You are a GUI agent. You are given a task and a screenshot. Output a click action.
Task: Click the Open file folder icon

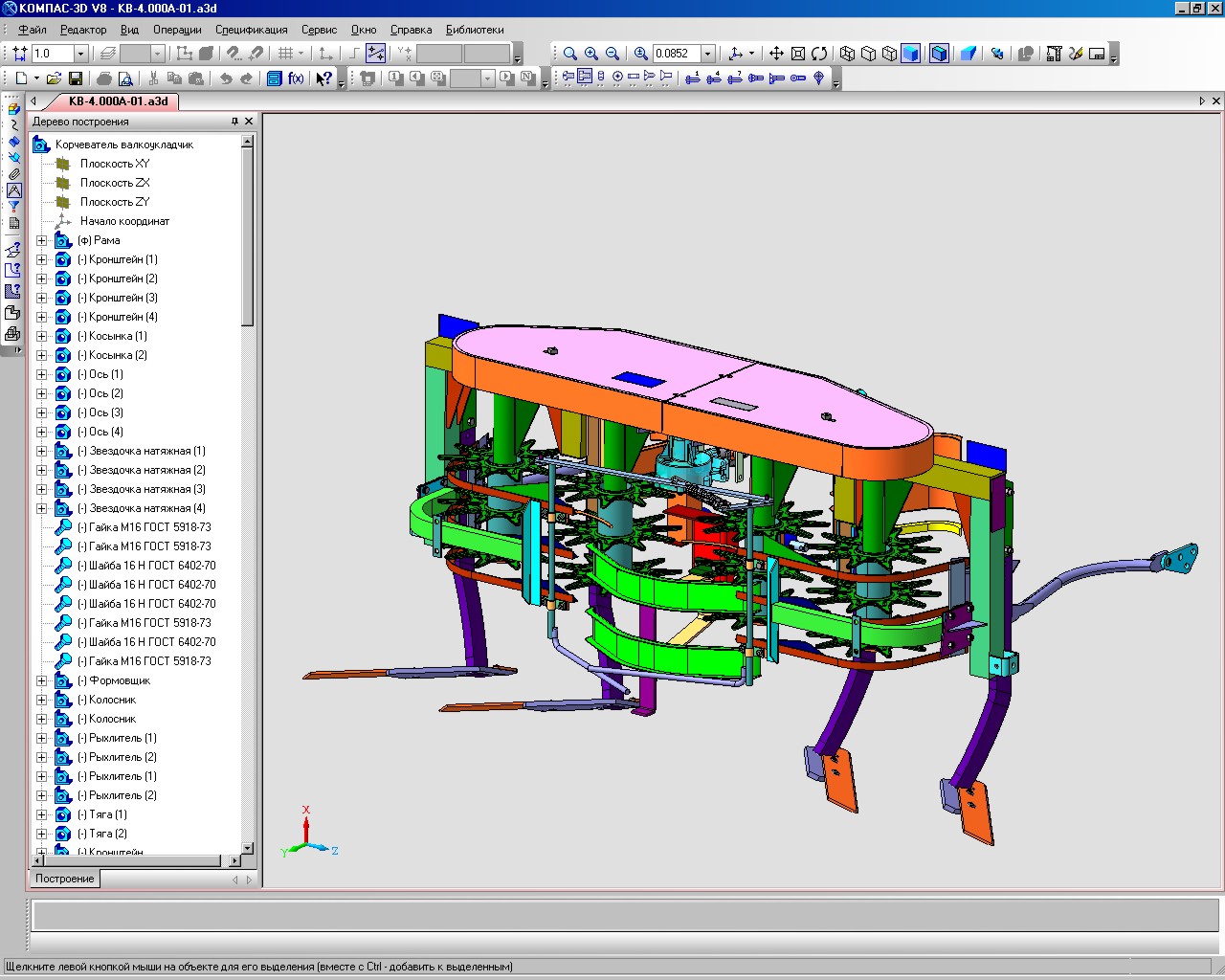55,78
